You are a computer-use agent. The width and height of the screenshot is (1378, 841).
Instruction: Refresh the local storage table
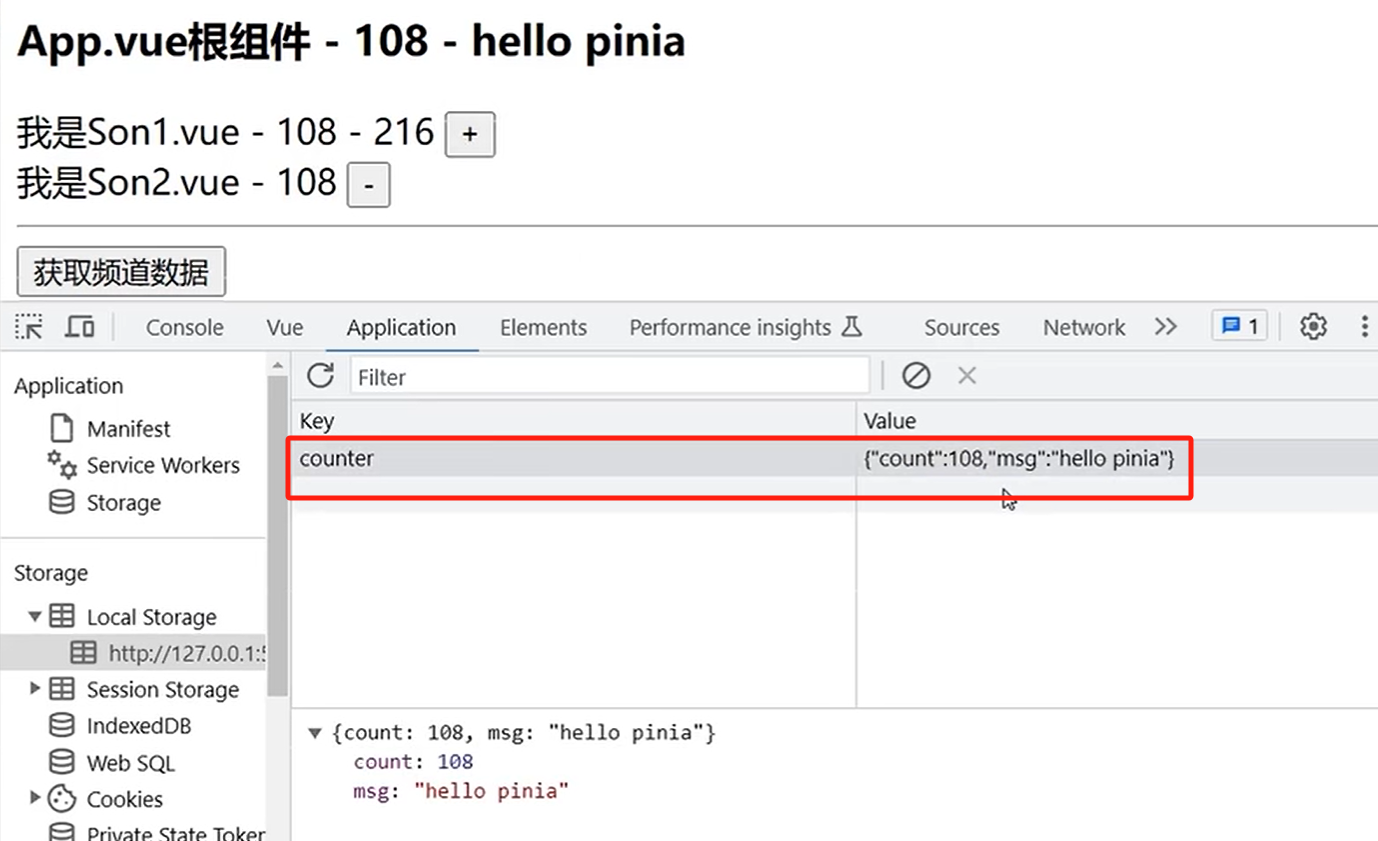[320, 376]
